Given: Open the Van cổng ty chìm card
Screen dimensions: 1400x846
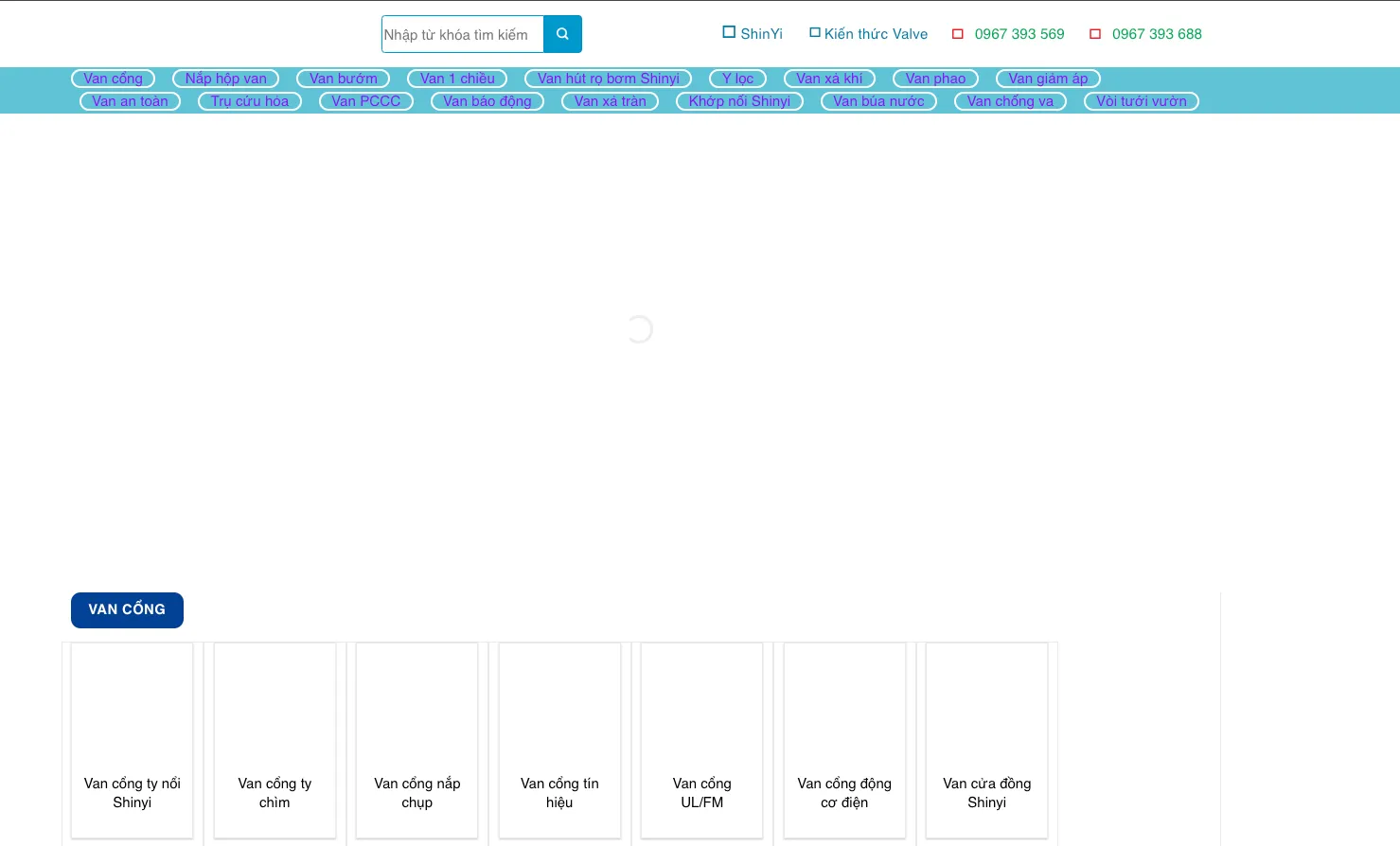Looking at the screenshot, I should (x=275, y=740).
